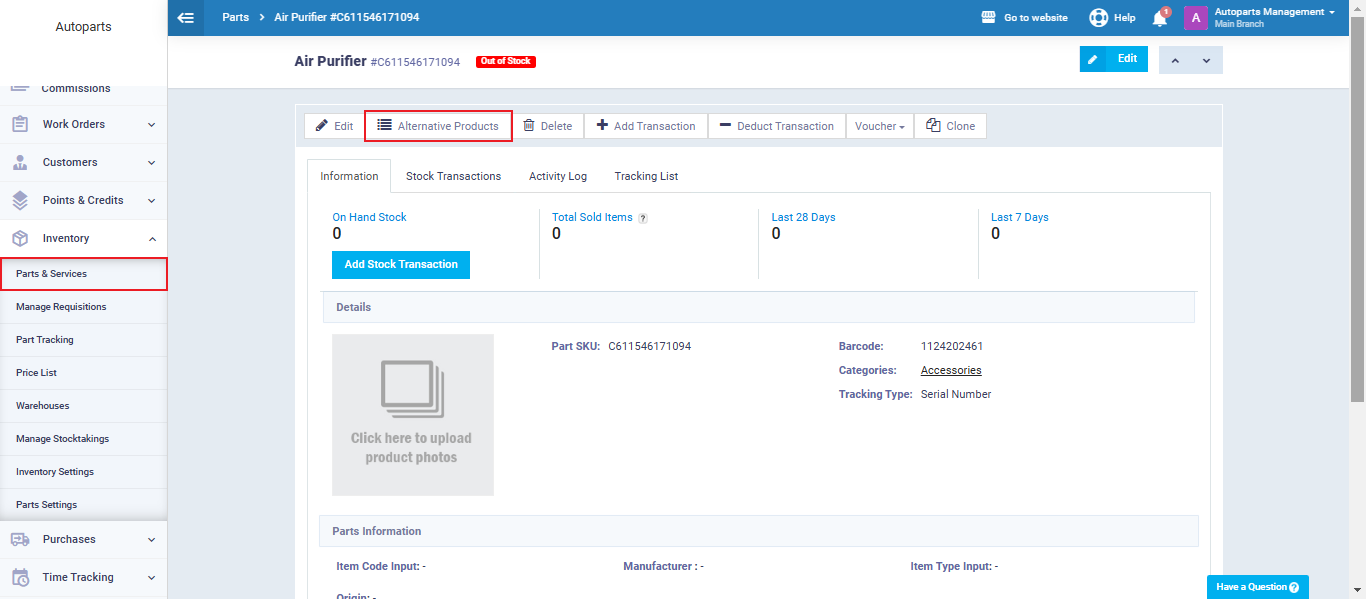Click the pencil icon in the blue Edit button
Viewport: 1366px width, 599px height.
(1093, 59)
